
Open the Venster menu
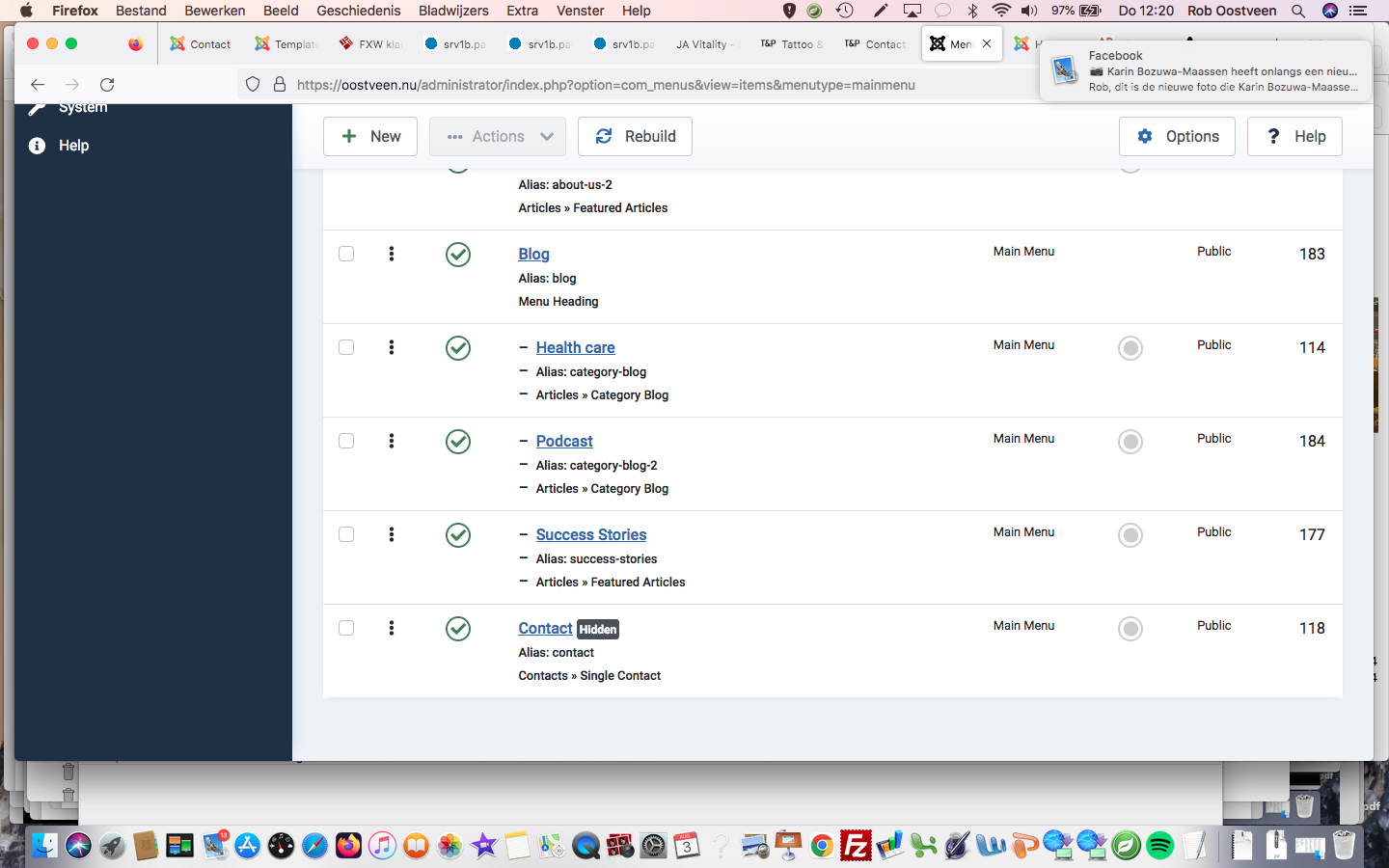(581, 11)
